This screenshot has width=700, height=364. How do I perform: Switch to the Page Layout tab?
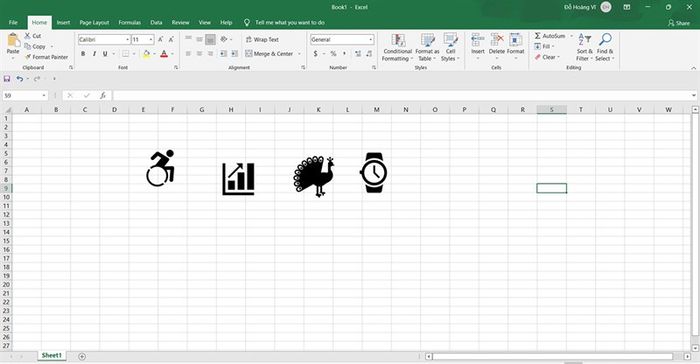(x=94, y=22)
